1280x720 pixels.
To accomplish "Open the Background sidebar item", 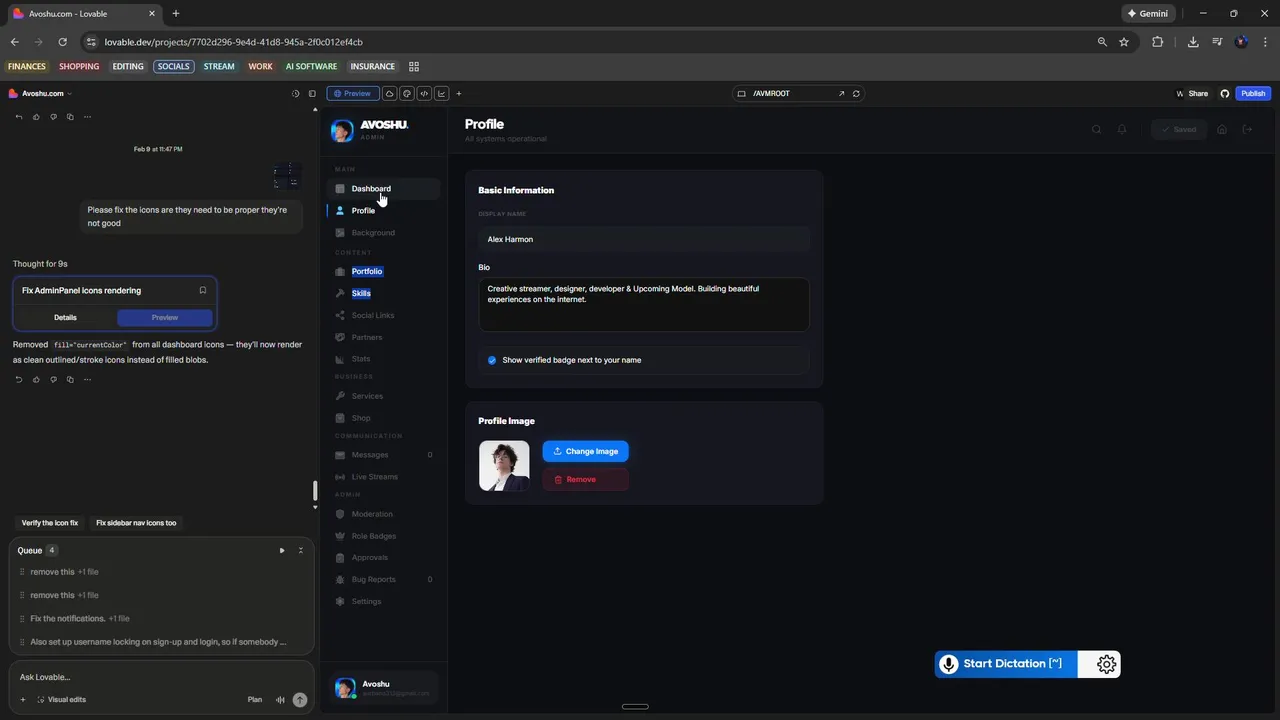I will pos(384,232).
